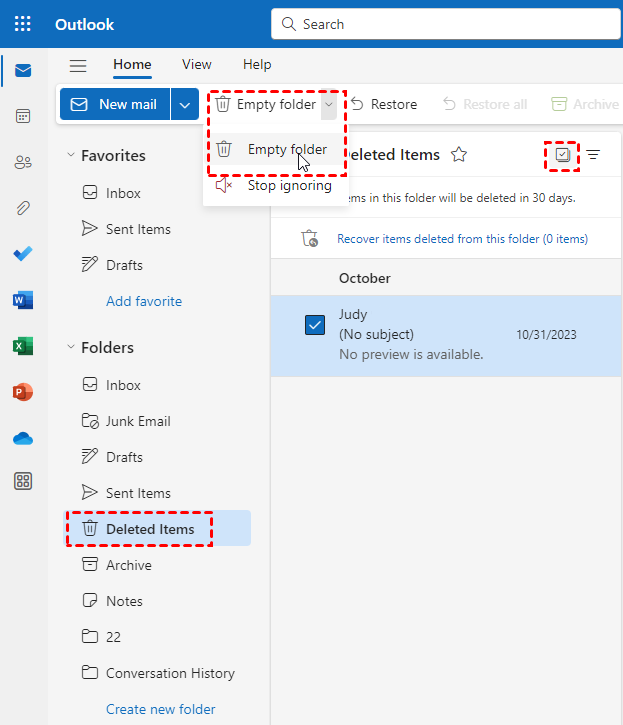623x725 pixels.
Task: Open the Files attachment paperclip icon
Action: (22, 208)
